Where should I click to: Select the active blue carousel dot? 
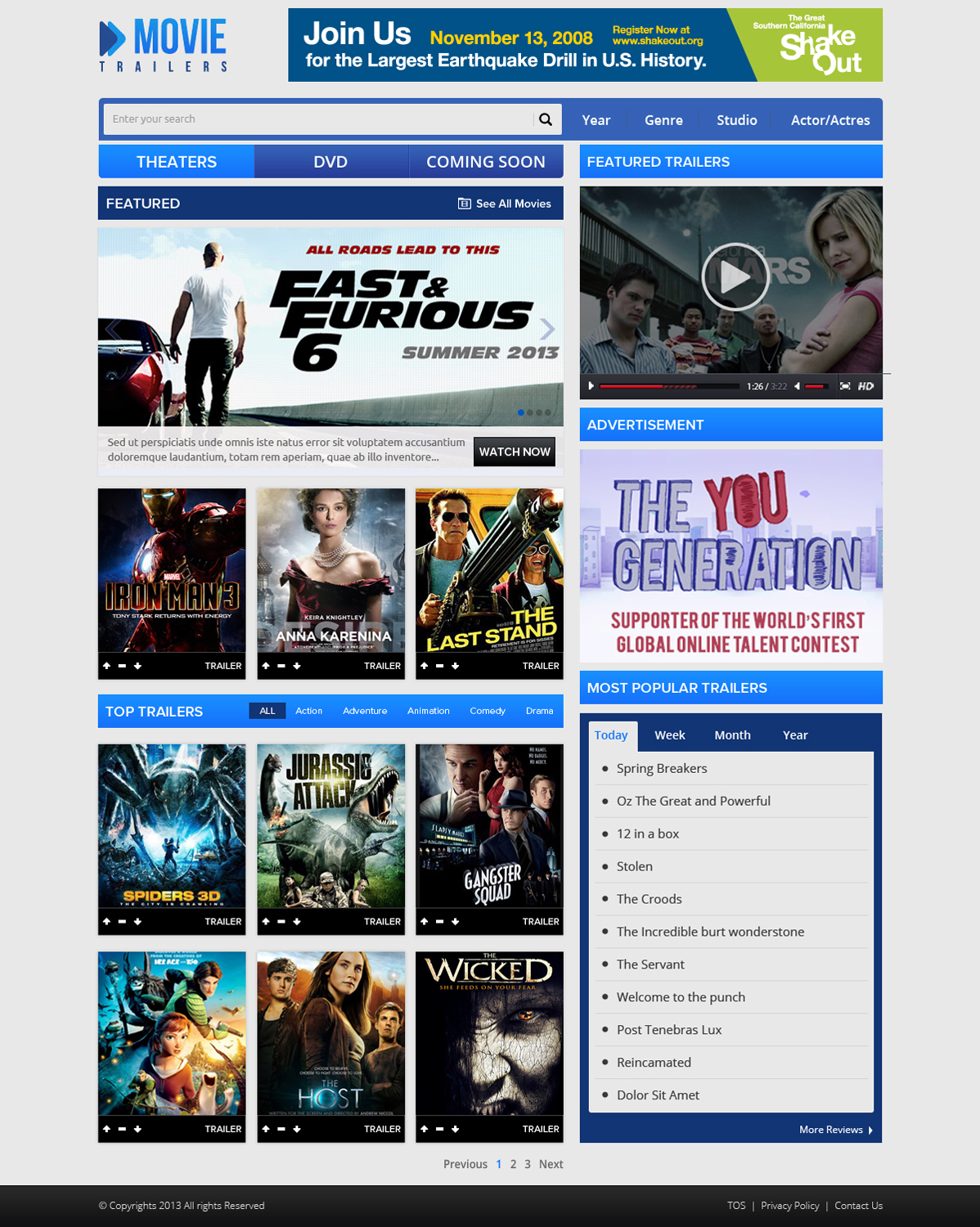[x=521, y=412]
